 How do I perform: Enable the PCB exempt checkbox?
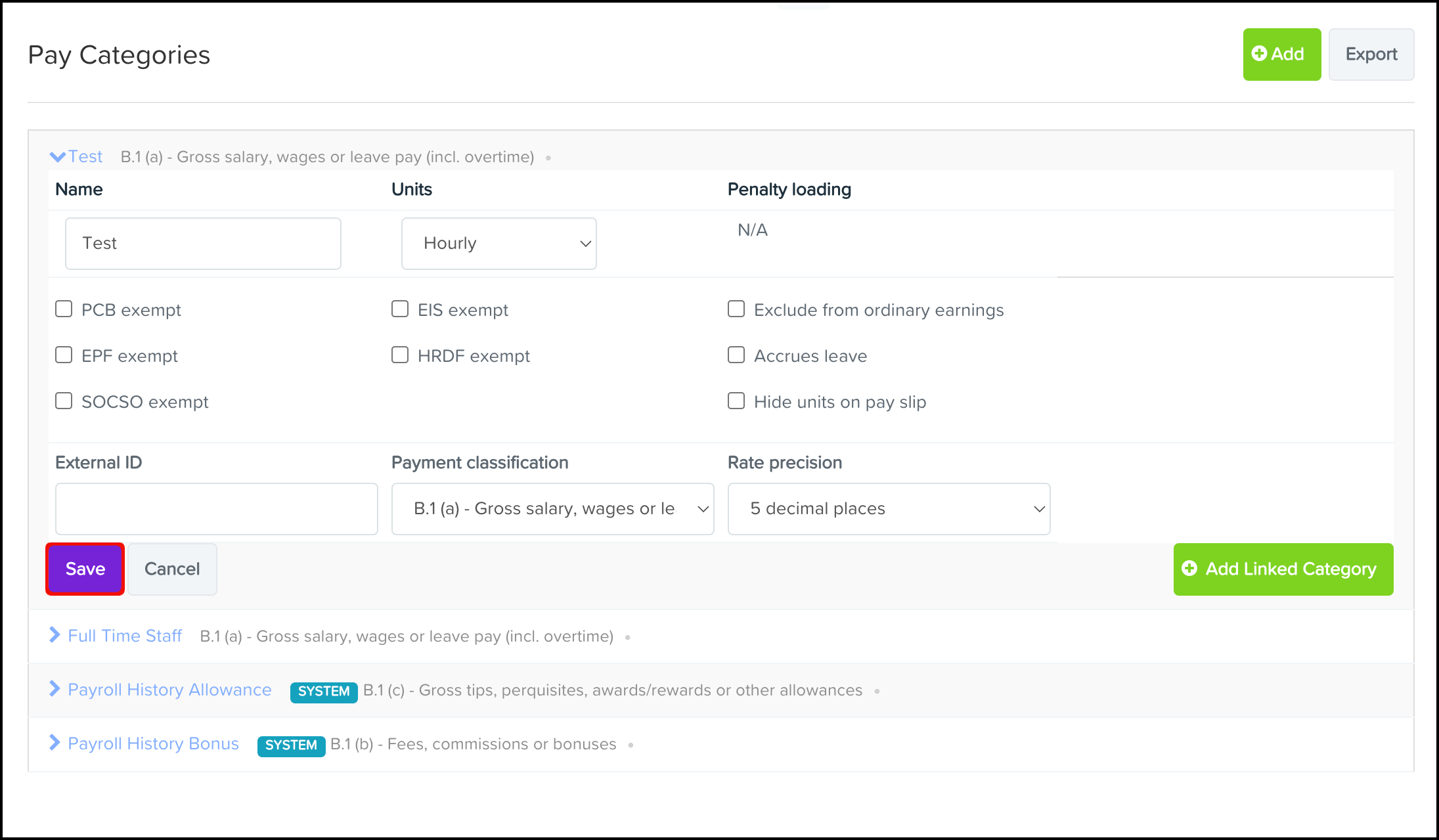pos(64,309)
